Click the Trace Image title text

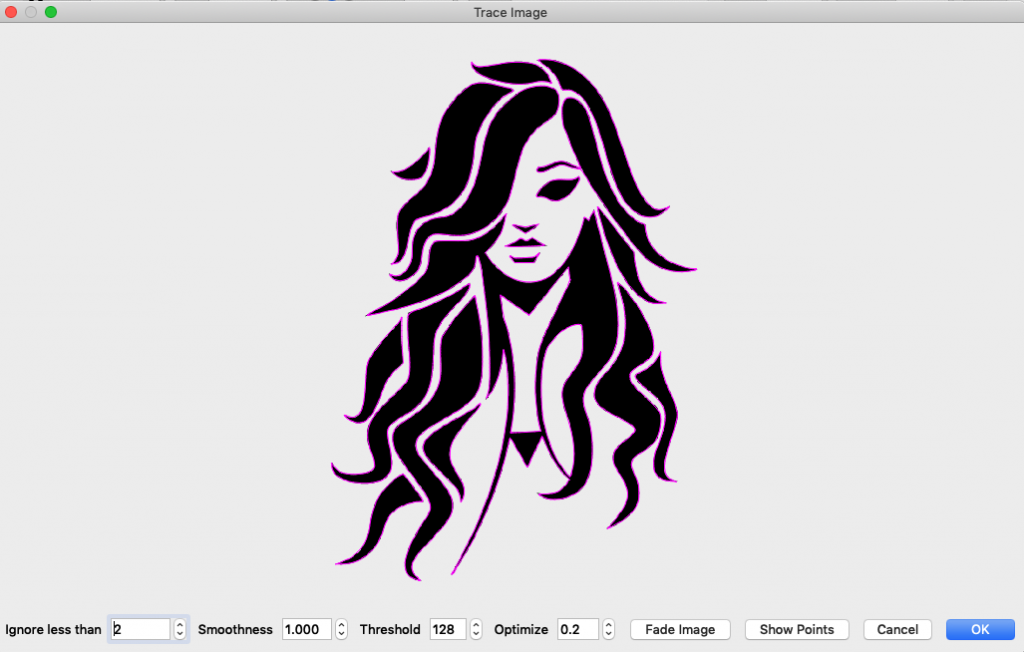point(511,12)
